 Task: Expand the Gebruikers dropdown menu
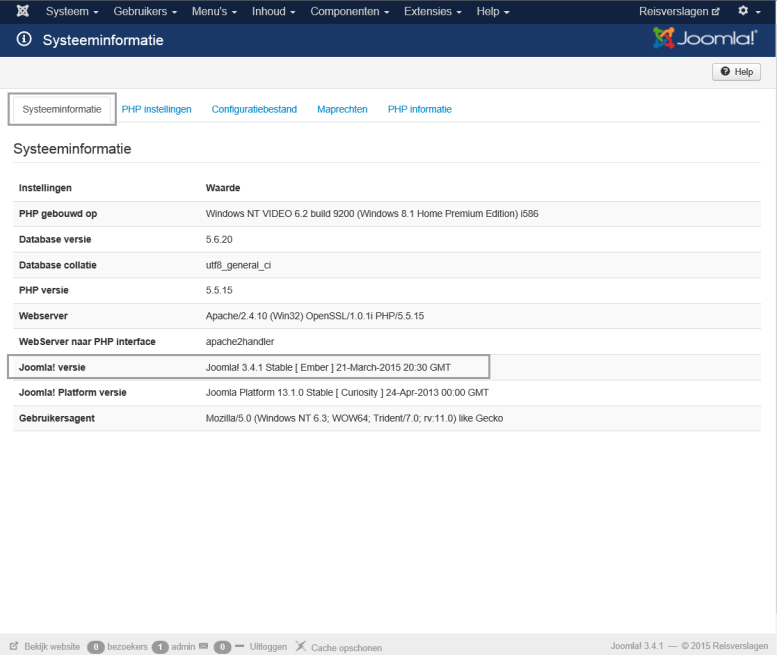(145, 12)
